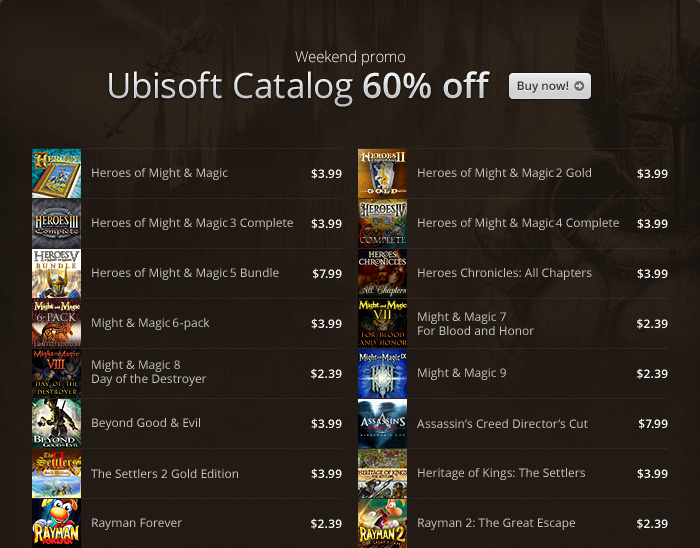Screen dimensions: 700x548
Task: Select the Might & Magic 6-pack cover
Action: 56,324
